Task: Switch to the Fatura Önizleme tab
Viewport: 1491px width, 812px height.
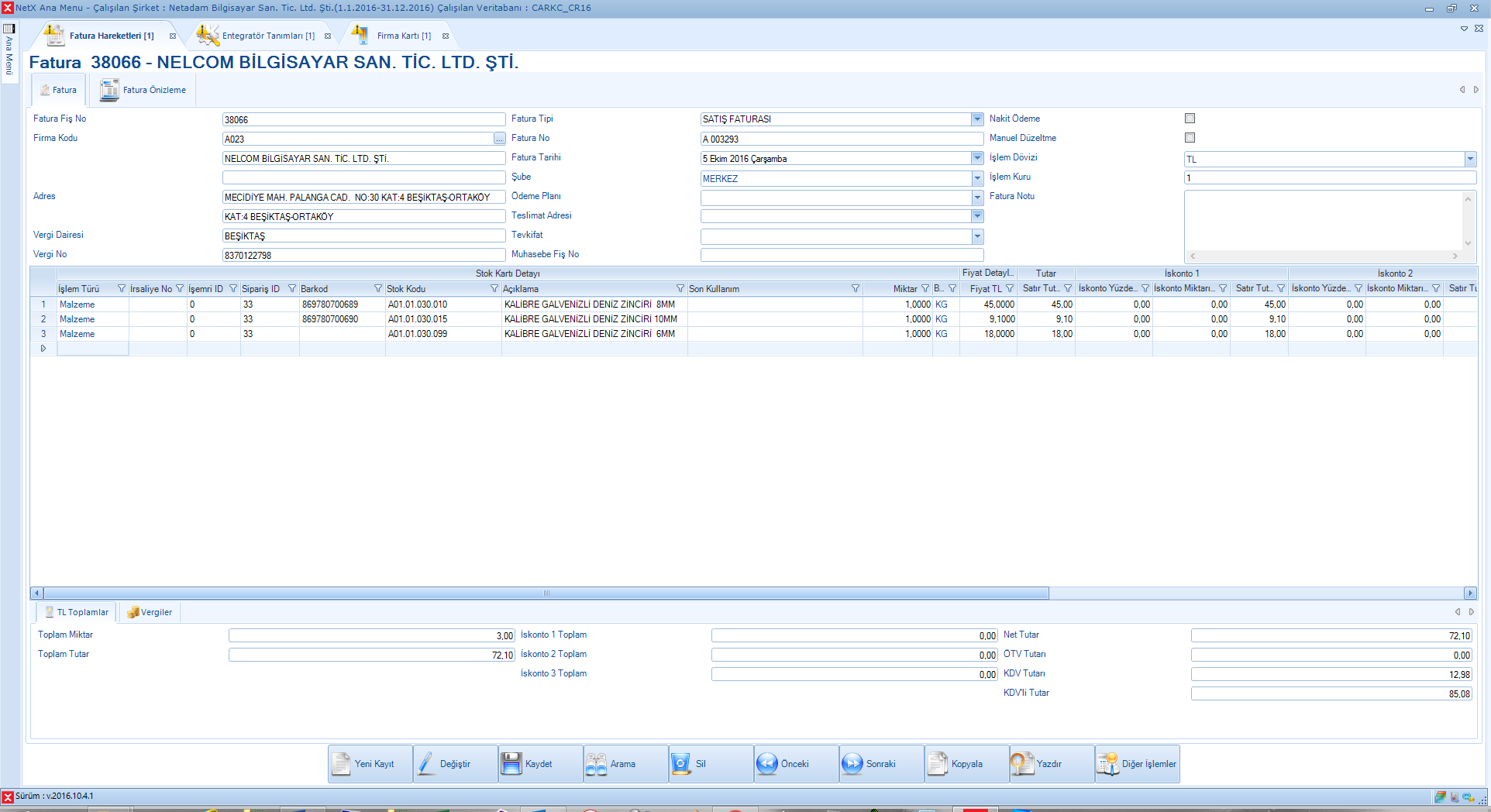Action: [x=144, y=91]
